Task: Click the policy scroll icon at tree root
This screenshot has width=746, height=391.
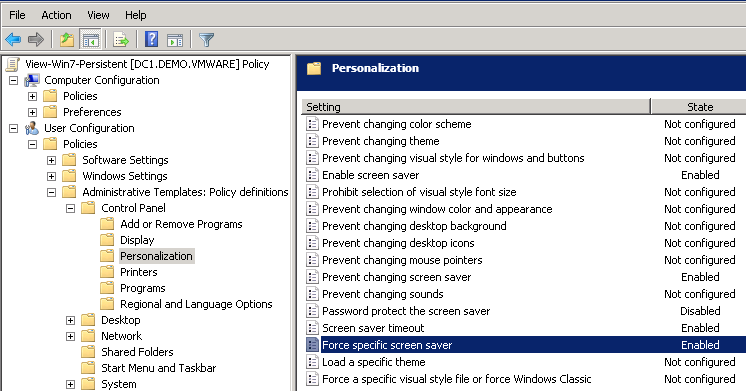Action: coord(13,64)
